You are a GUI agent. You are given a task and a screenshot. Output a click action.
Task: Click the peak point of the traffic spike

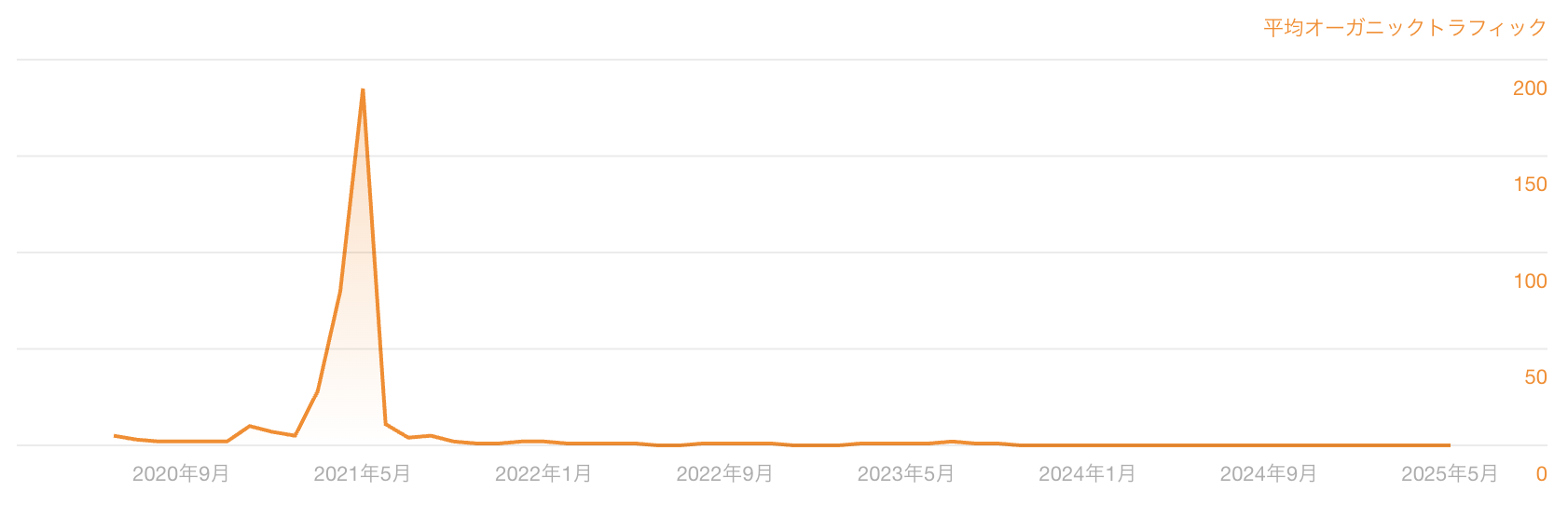[363, 89]
